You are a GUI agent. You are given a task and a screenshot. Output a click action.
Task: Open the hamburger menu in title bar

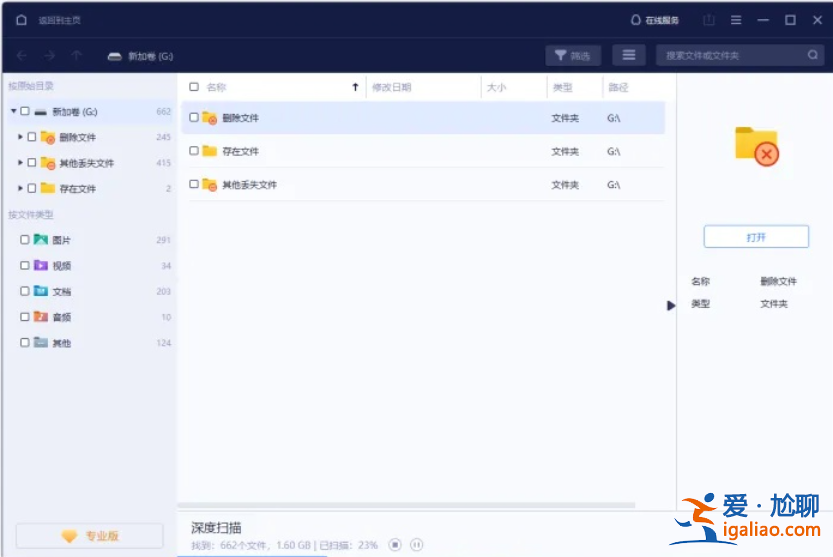(x=736, y=20)
